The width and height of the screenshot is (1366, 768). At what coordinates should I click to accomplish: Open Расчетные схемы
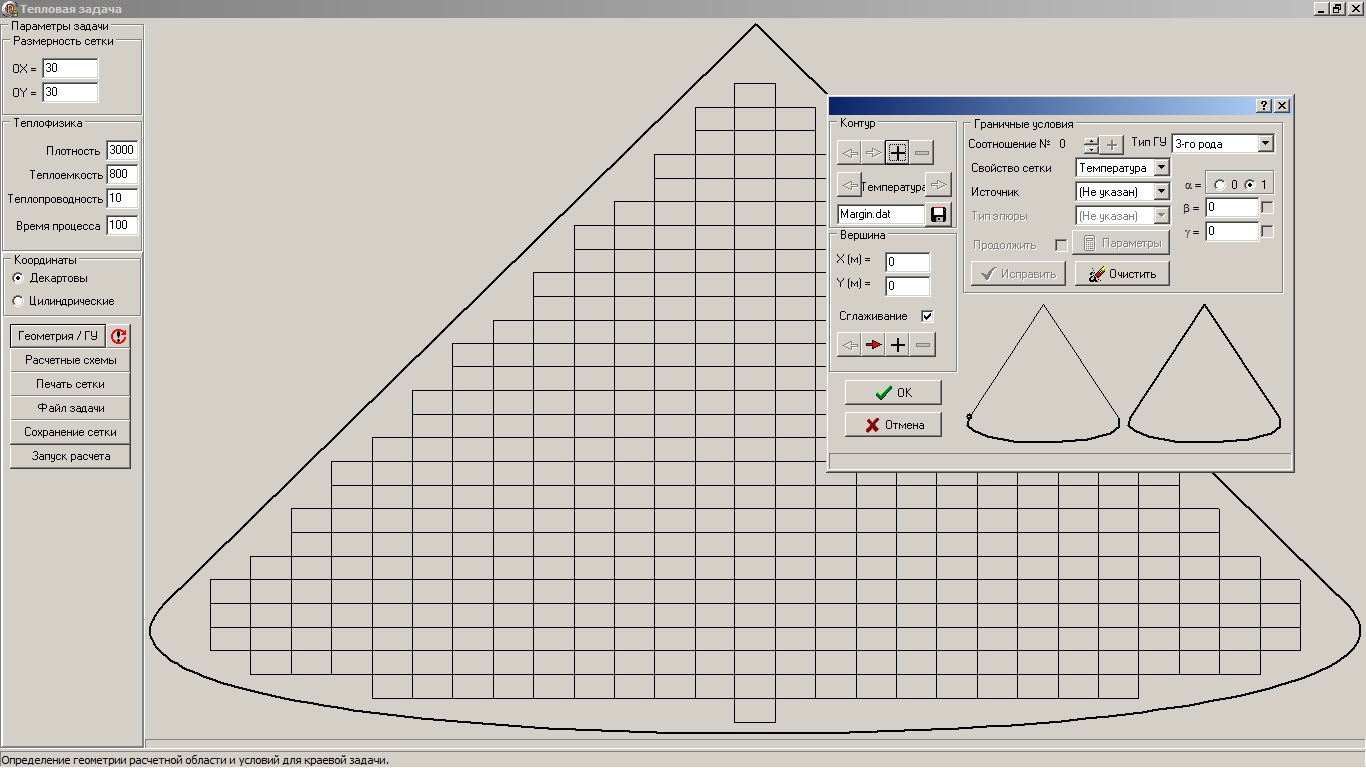point(70,360)
